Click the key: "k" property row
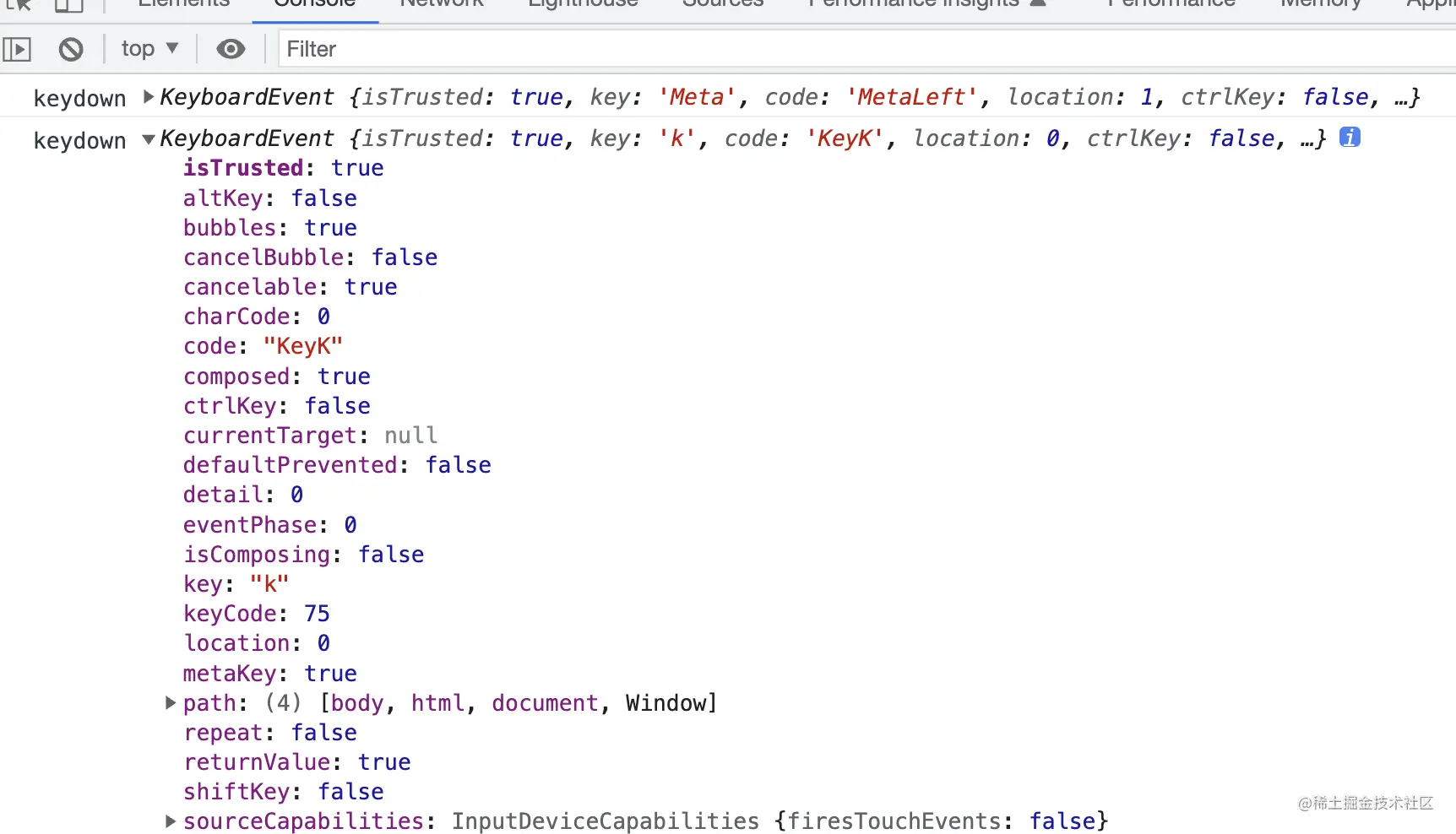 [236, 584]
